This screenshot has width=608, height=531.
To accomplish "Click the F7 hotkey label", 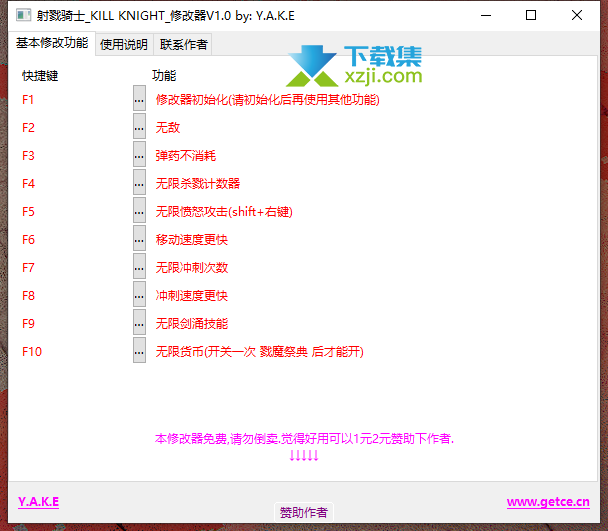I will [x=28, y=268].
